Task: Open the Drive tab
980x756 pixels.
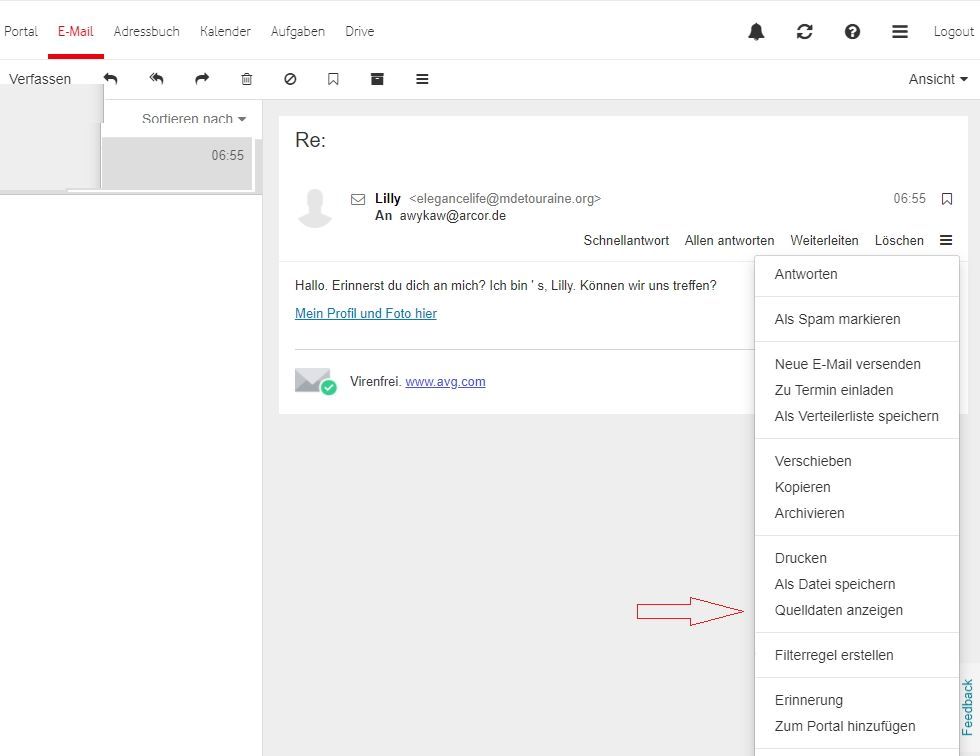Action: [359, 31]
